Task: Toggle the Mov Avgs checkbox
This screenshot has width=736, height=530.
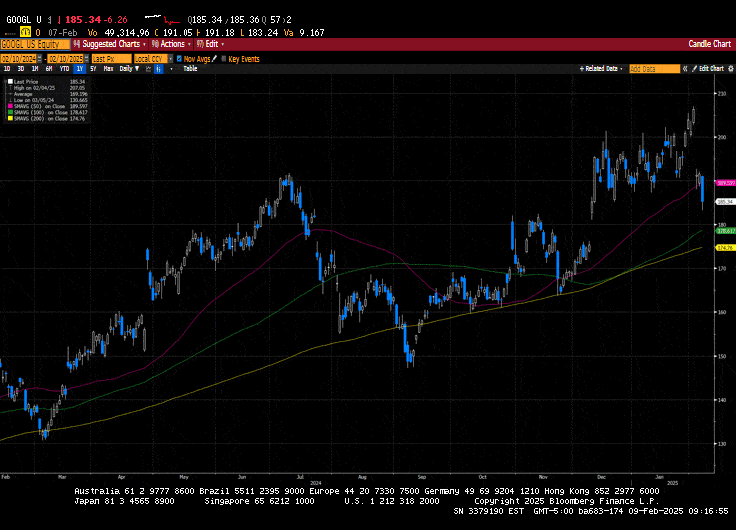Action: [x=179, y=59]
